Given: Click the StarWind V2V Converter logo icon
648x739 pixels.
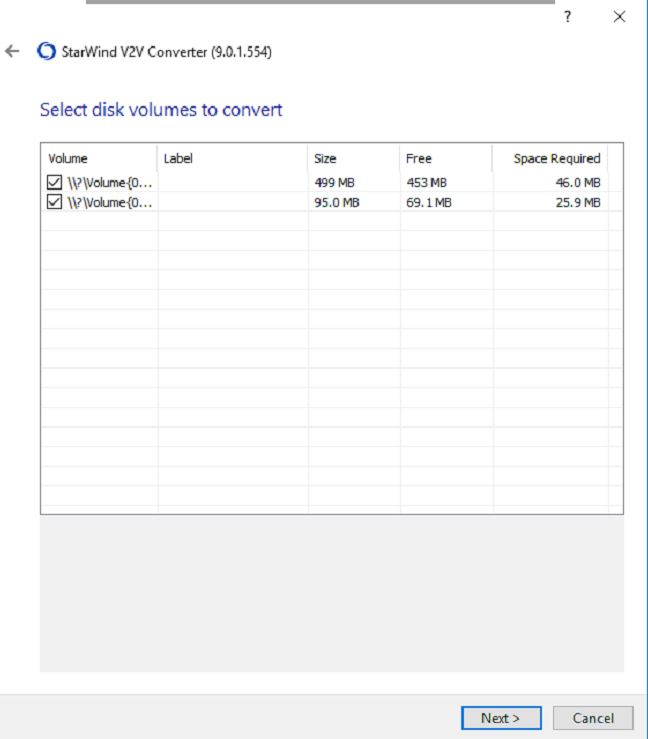Looking at the screenshot, I should point(46,51).
